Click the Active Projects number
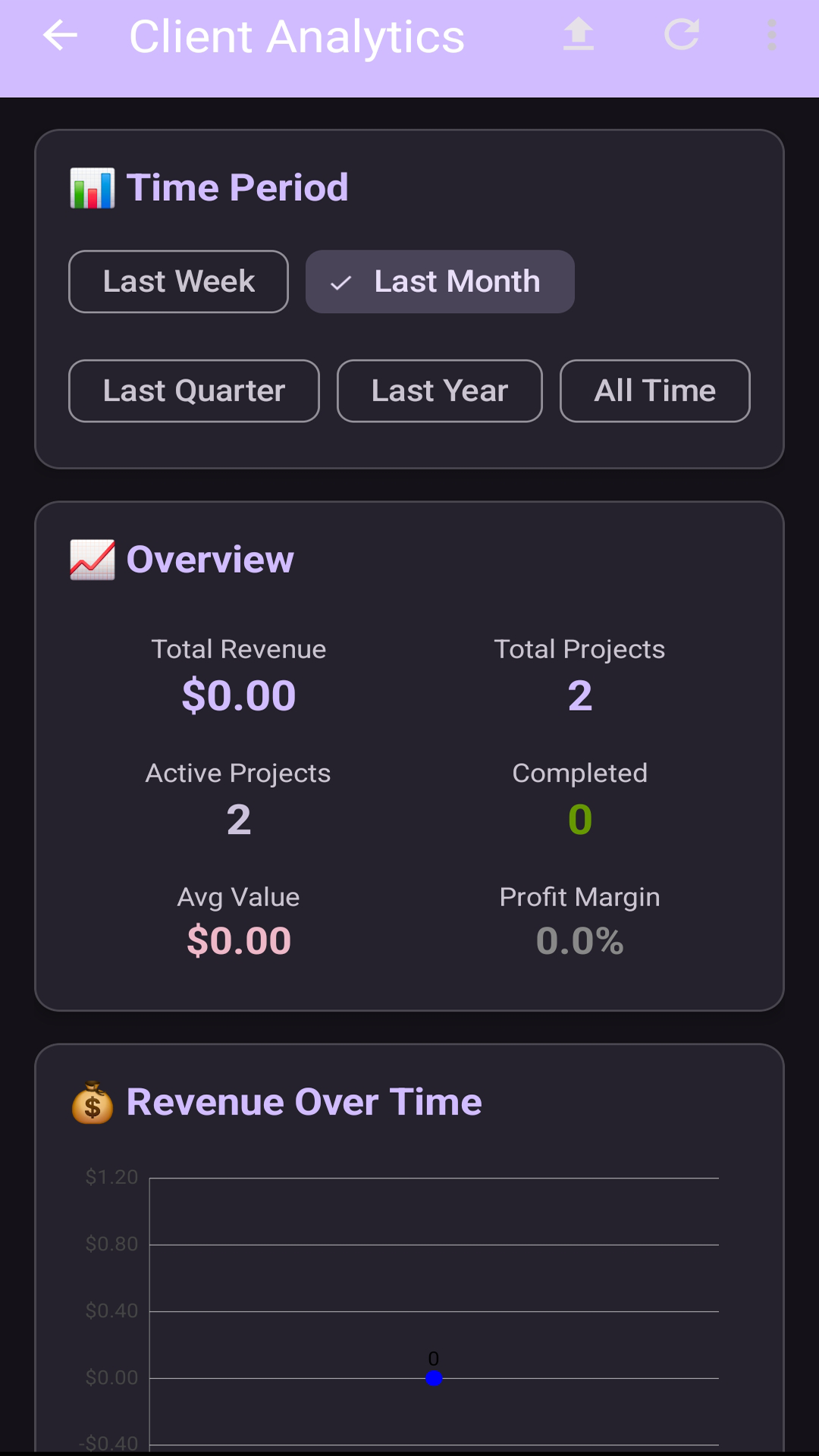 tap(239, 820)
